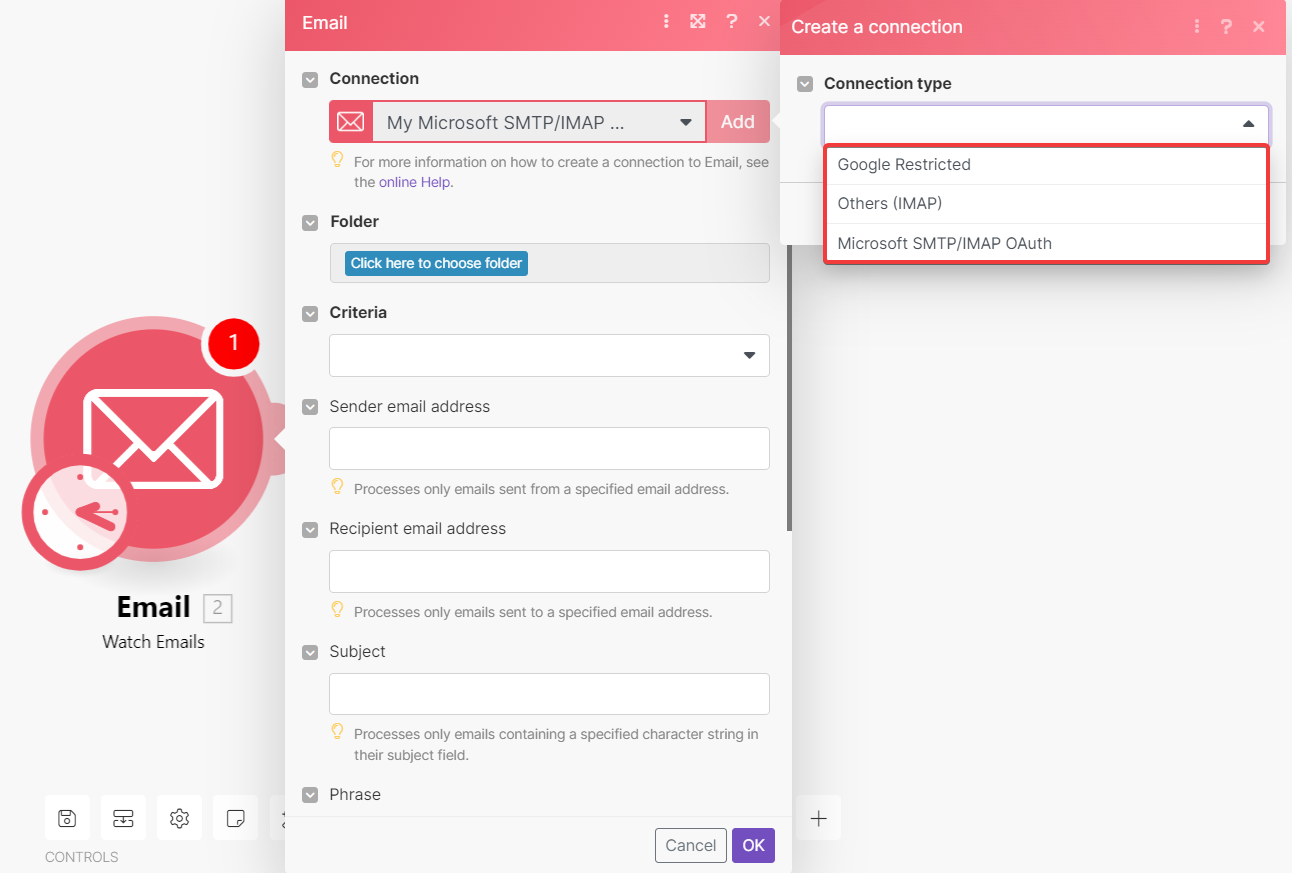Click the Email module envelope node
Viewport: 1292px width, 873px height.
point(153,438)
